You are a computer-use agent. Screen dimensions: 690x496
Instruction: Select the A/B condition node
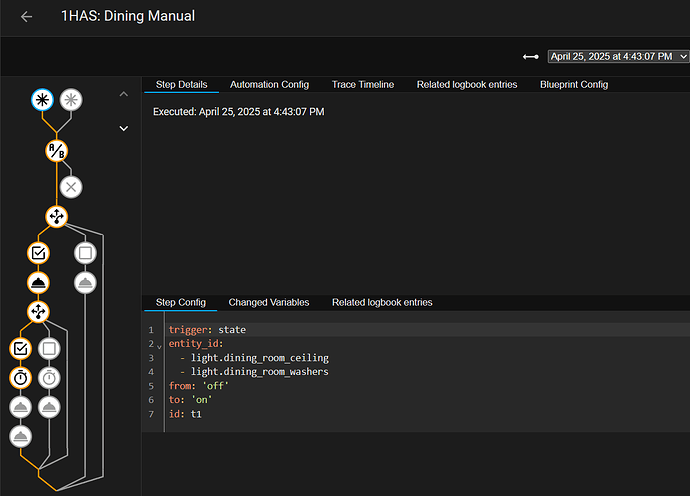coord(56,151)
